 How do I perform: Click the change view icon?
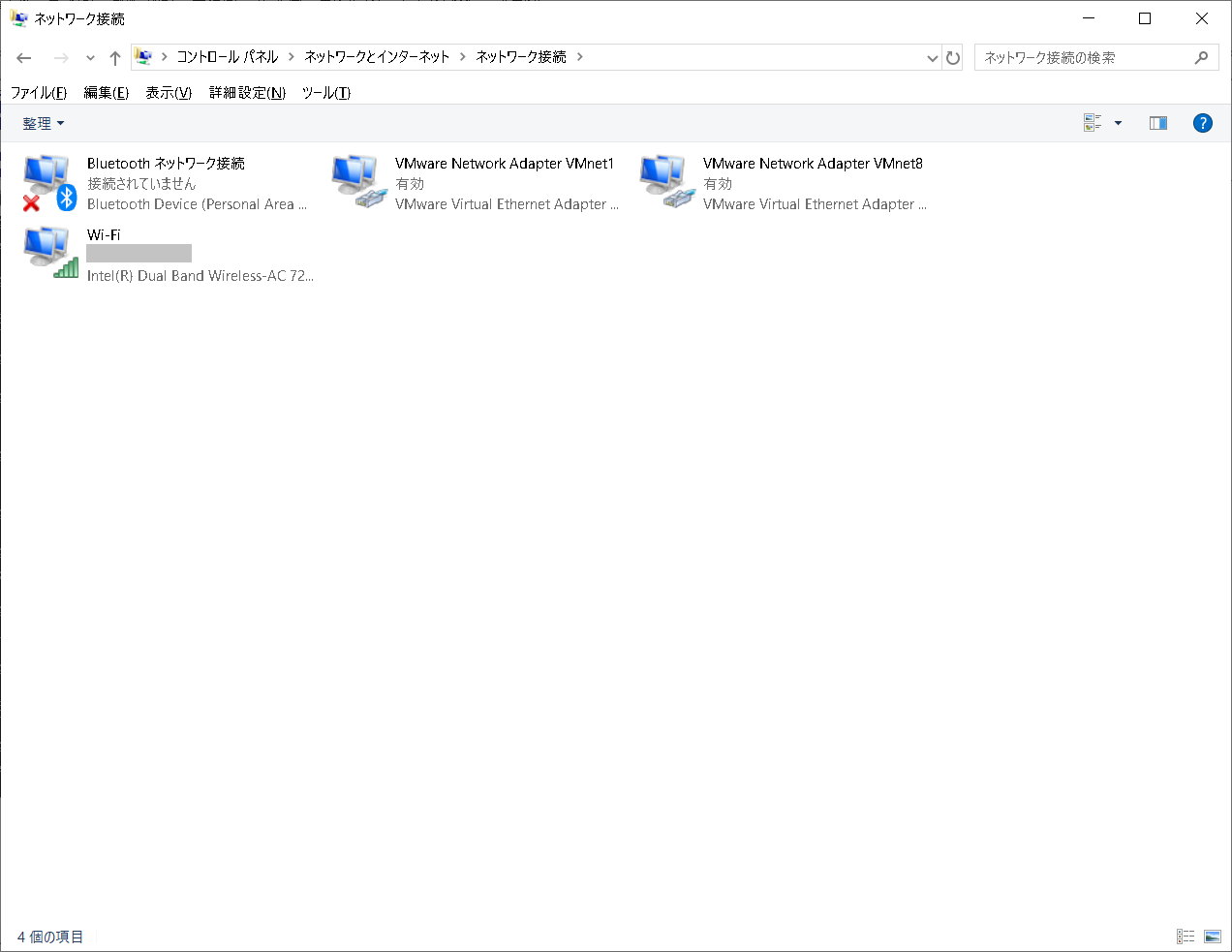point(1093,123)
